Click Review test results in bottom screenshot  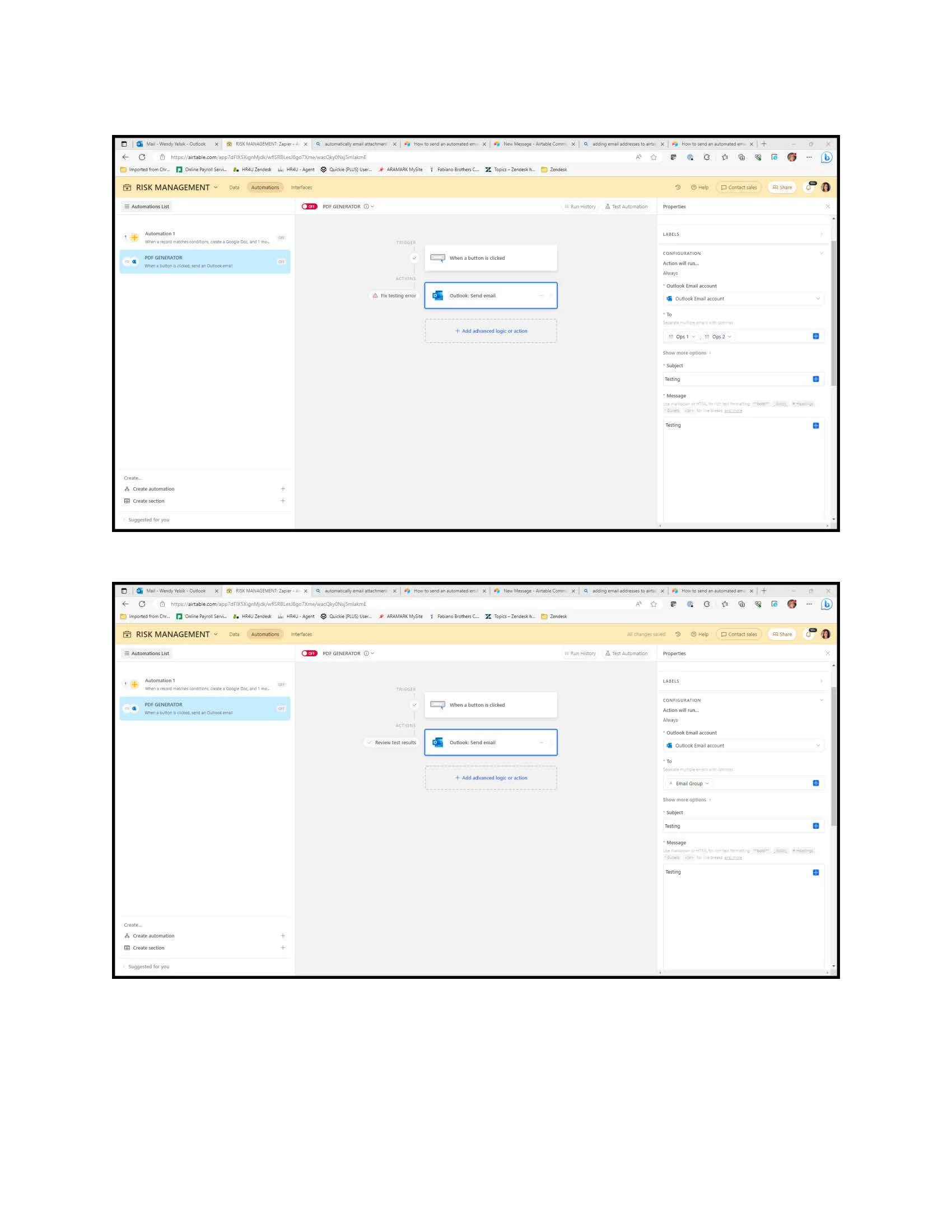(391, 743)
